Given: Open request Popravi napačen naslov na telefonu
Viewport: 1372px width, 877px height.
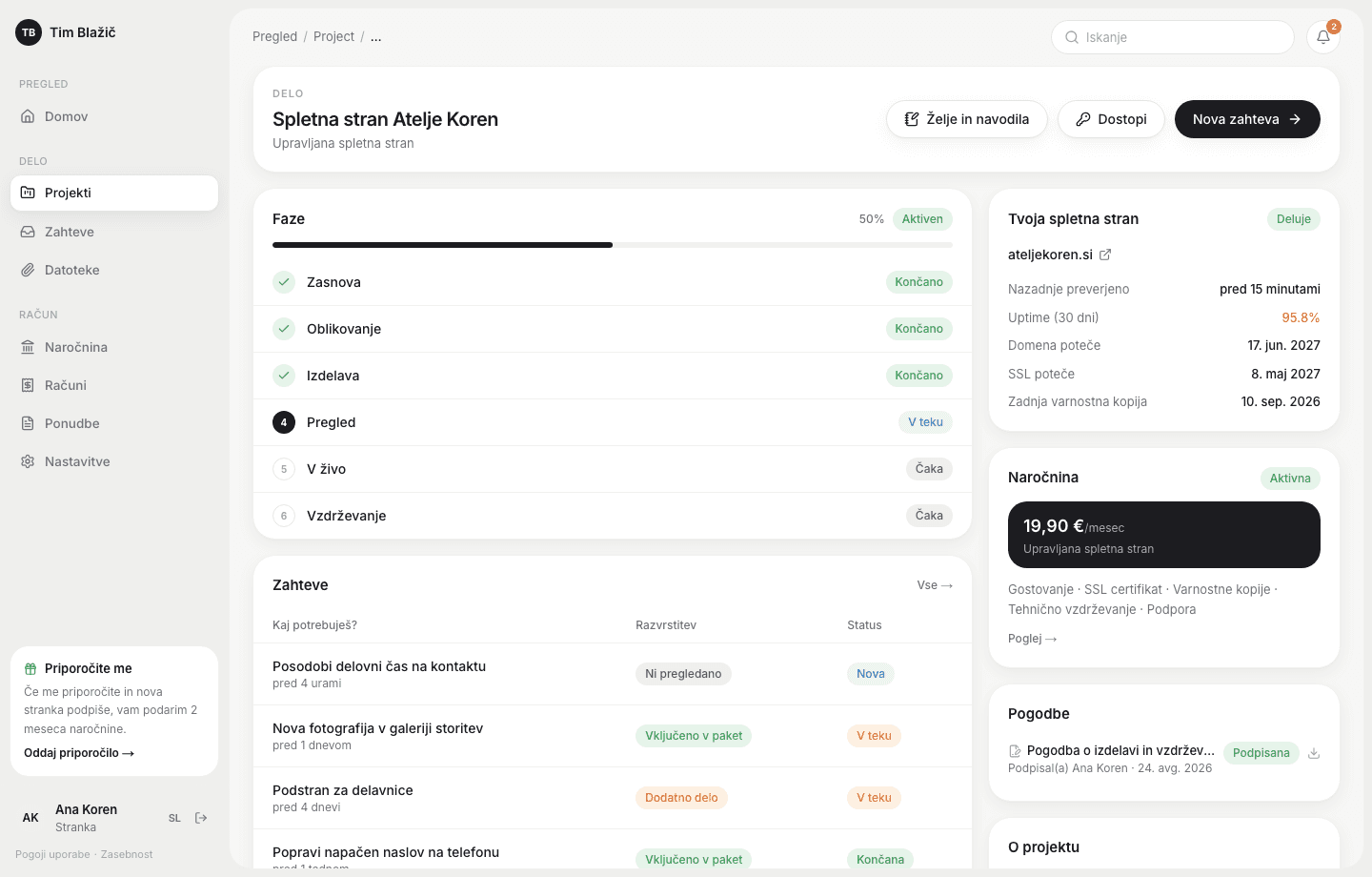Looking at the screenshot, I should tap(386, 852).
